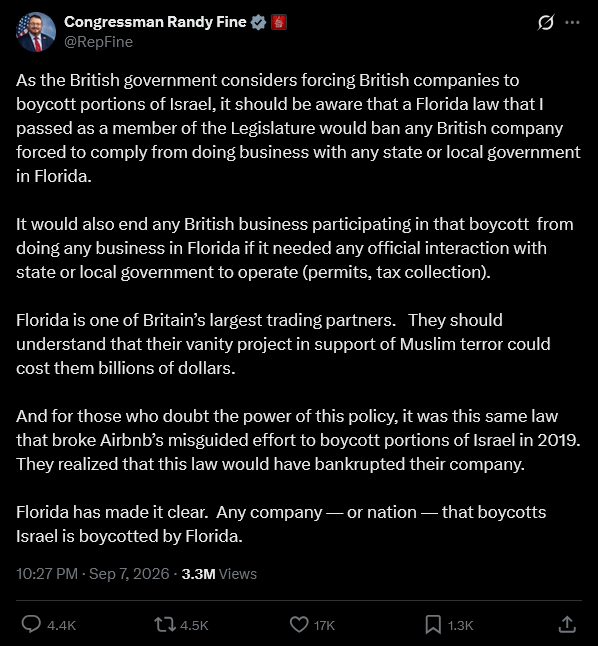Click the 10:27 PM Sep 7, 2026 timestamp
This screenshot has width=598, height=646.
pyautogui.click(x=93, y=573)
